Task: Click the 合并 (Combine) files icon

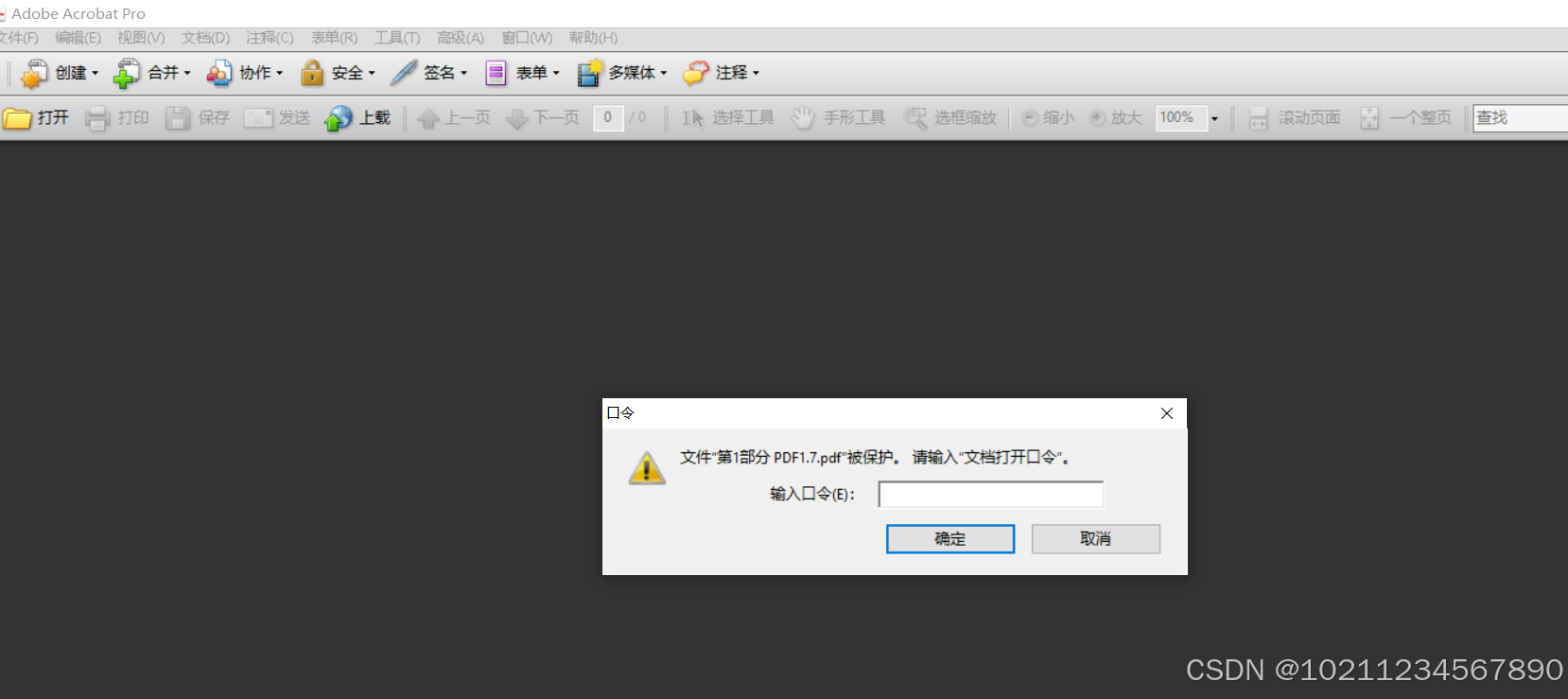Action: (126, 73)
